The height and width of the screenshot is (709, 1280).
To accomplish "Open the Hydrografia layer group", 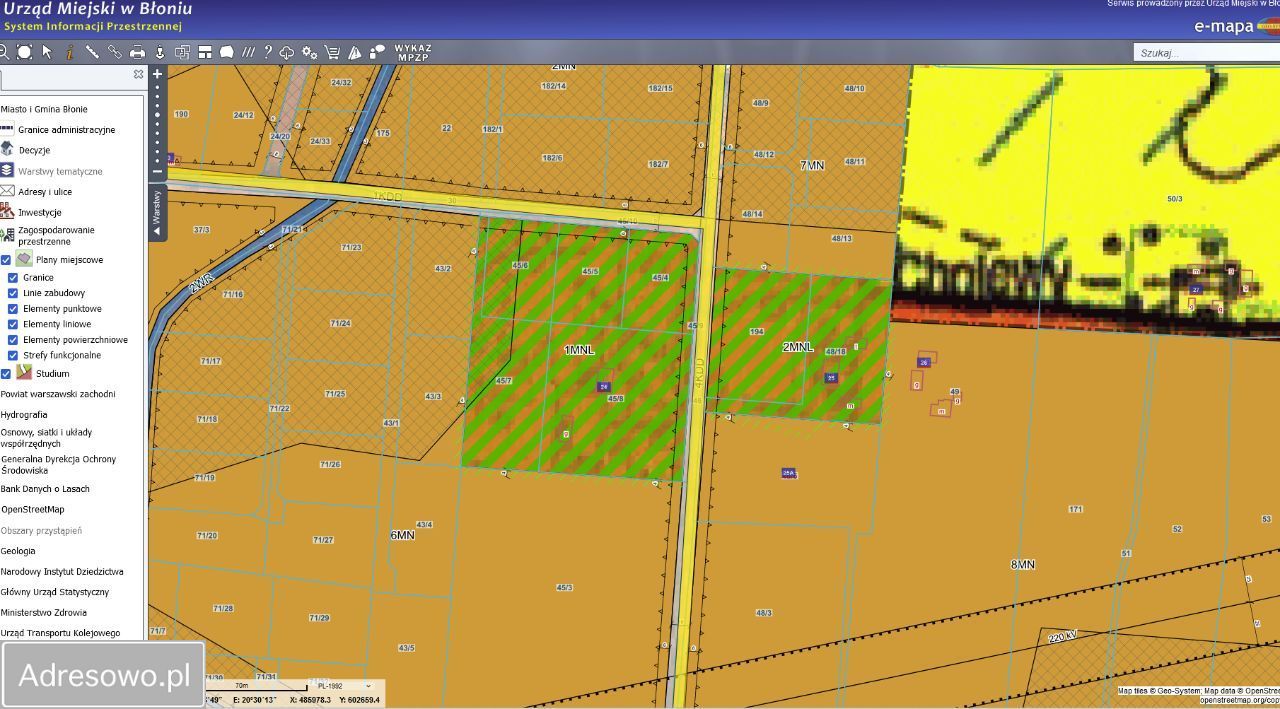I will pyautogui.click(x=24, y=415).
